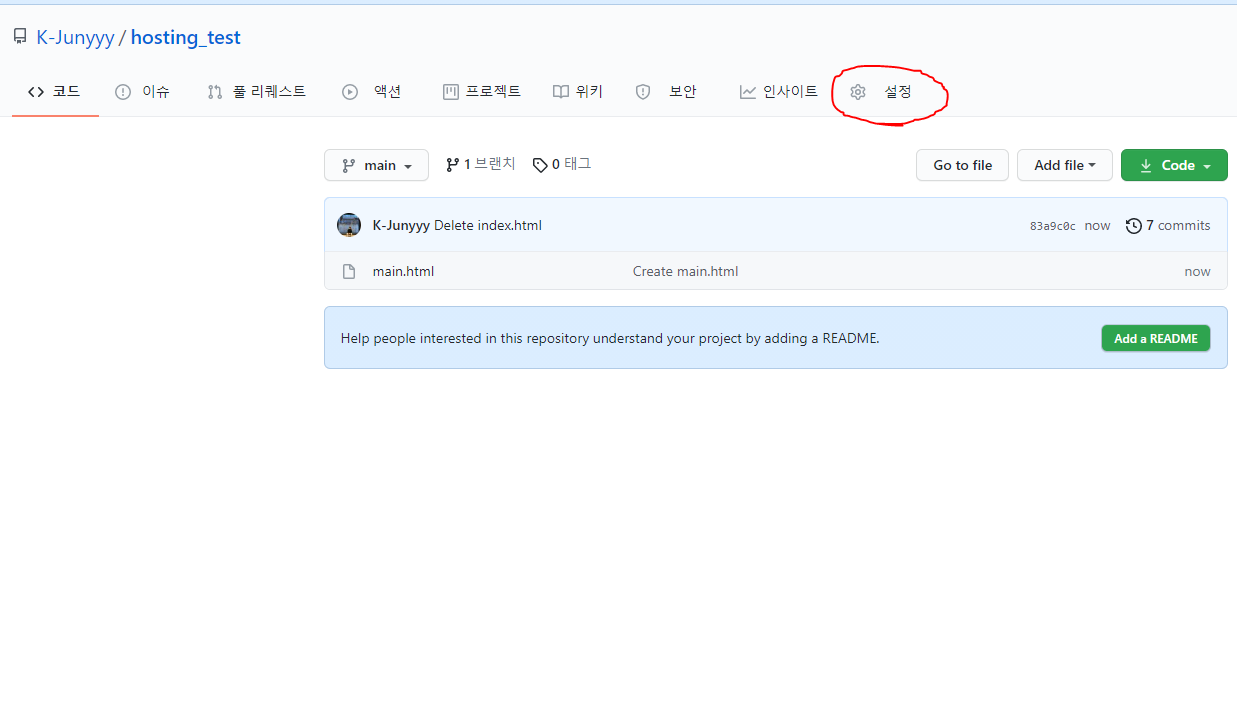Viewport: 1237px width, 714px height.
Task: Open the Create main.html commit message
Action: [x=685, y=271]
